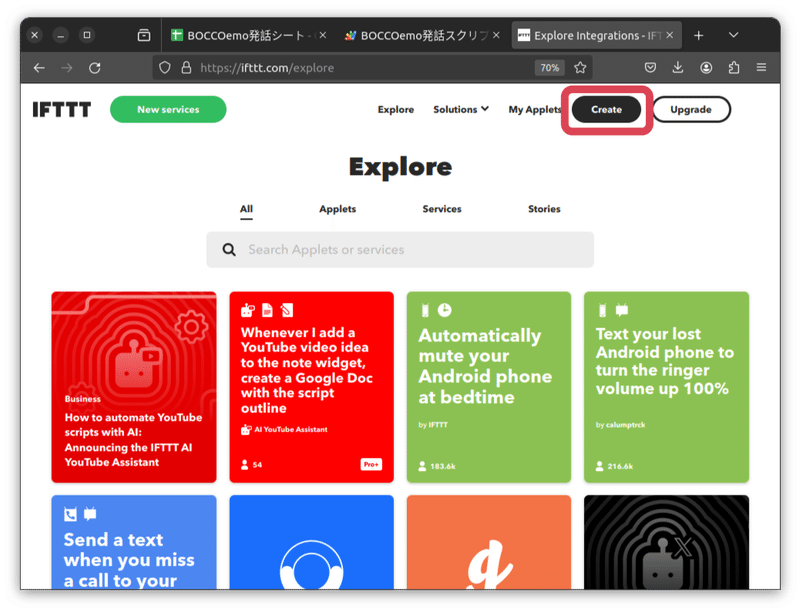Open the Text your lost Android phone card

(x=666, y=387)
